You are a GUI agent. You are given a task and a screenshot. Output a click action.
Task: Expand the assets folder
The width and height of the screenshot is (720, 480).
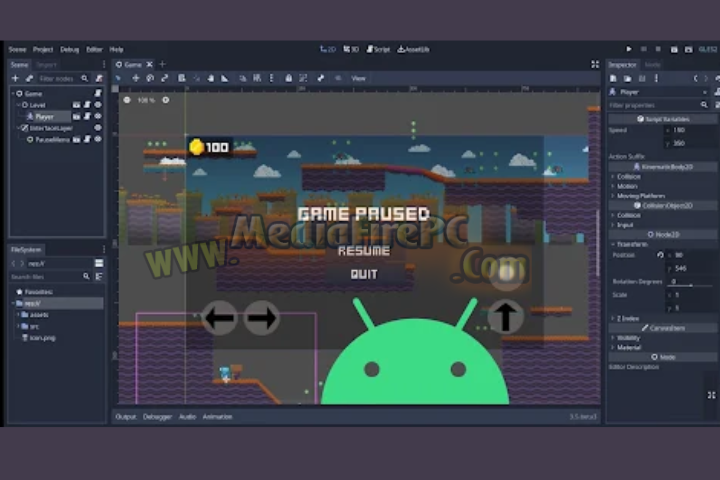18,315
